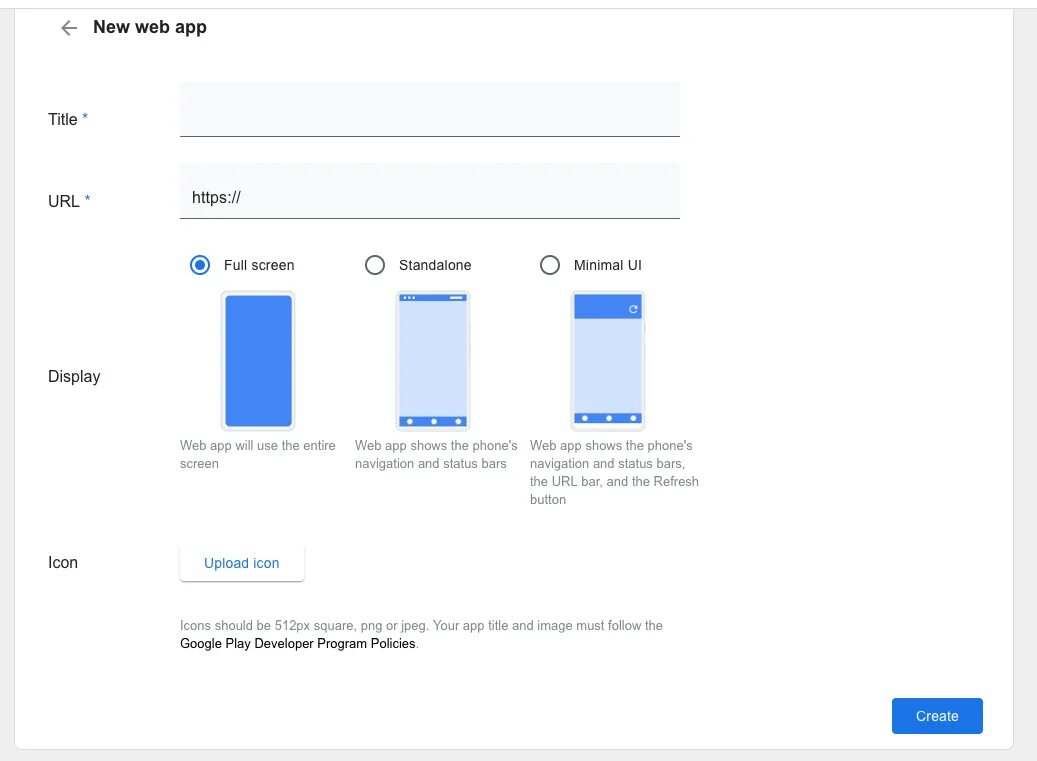Screen dimensions: 1037x761
Task: Choose the Standalone display radio button
Action: (375, 265)
